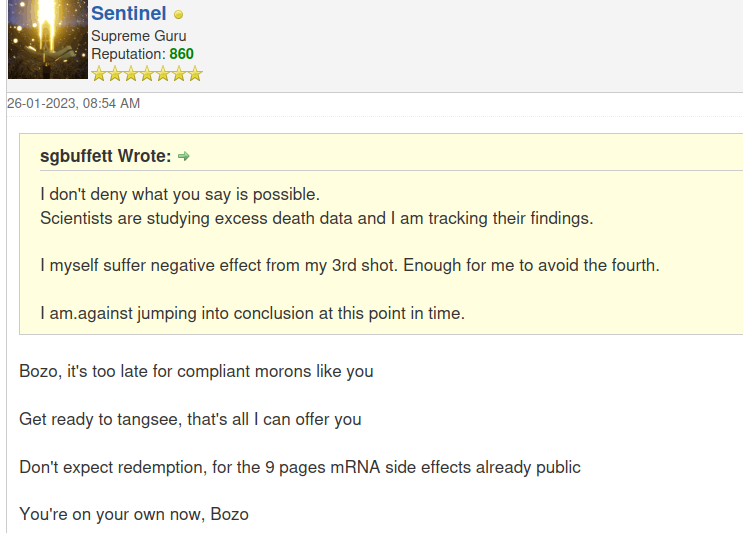Viewport: 743px width, 533px height.
Task: Click the quoted line about 3rd shot
Action: [350, 265]
